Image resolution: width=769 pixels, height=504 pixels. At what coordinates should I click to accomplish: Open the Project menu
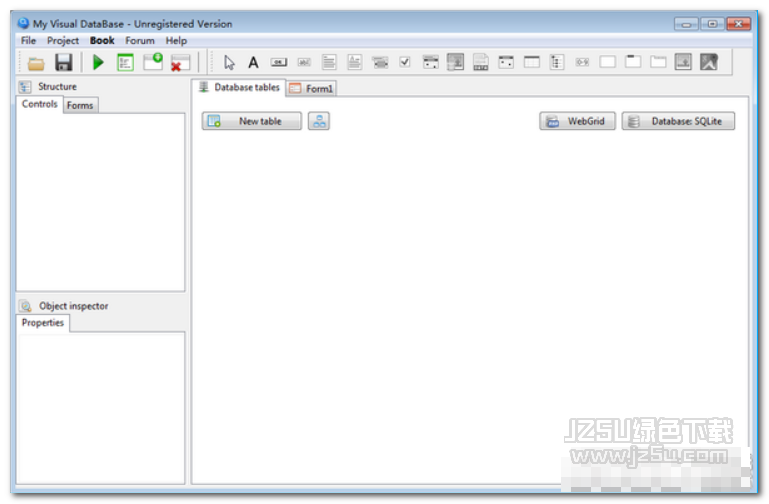[63, 41]
